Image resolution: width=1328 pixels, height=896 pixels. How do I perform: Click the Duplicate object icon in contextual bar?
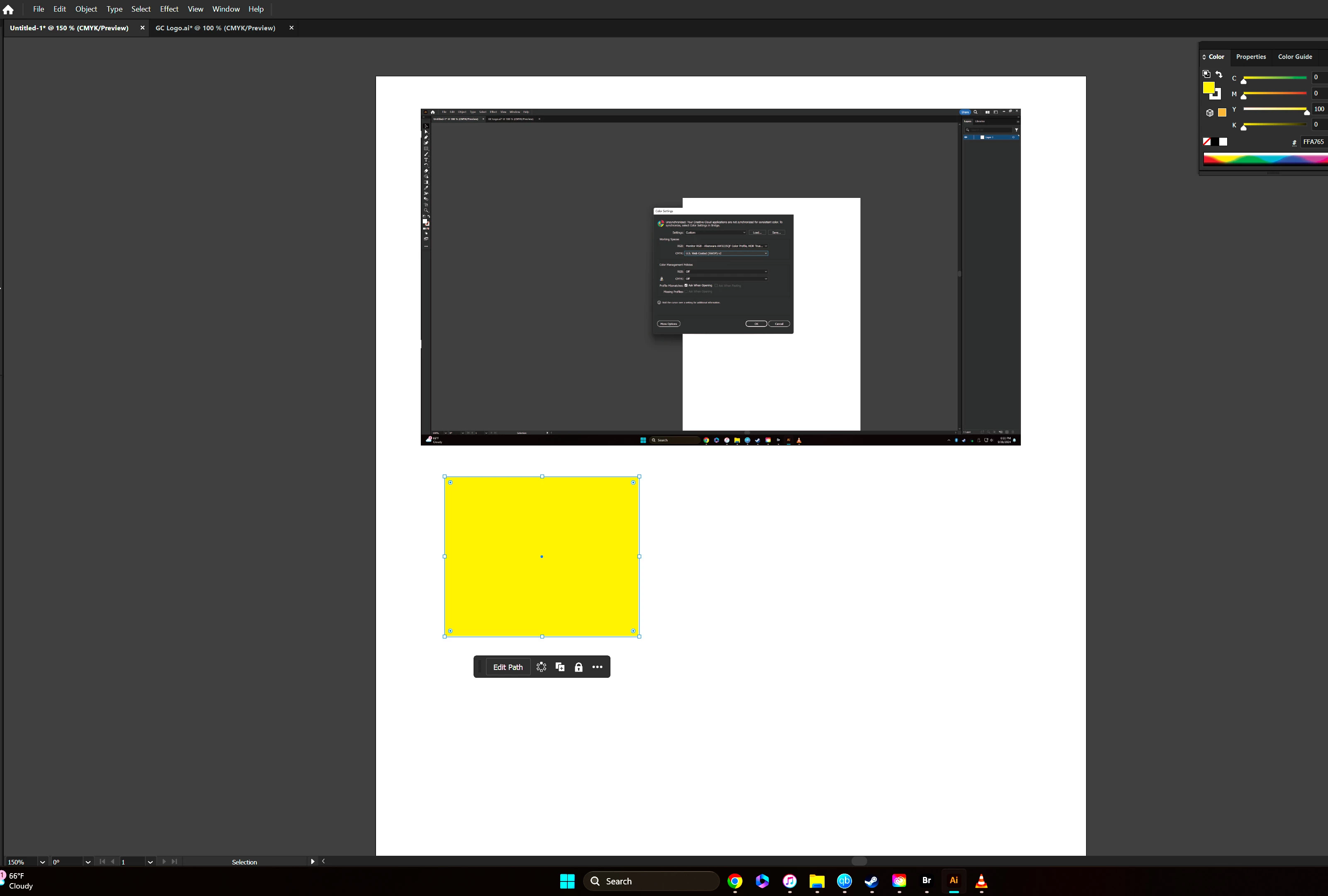(560, 667)
